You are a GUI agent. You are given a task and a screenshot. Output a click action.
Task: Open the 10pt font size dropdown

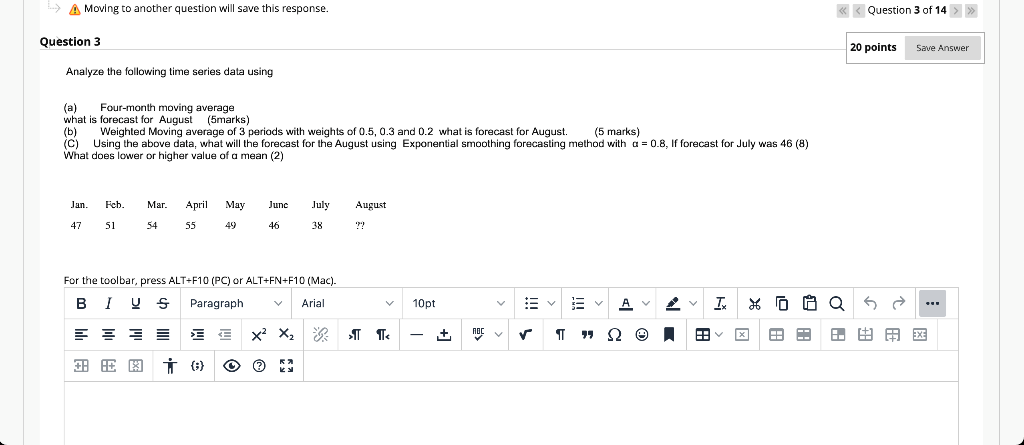coord(458,303)
